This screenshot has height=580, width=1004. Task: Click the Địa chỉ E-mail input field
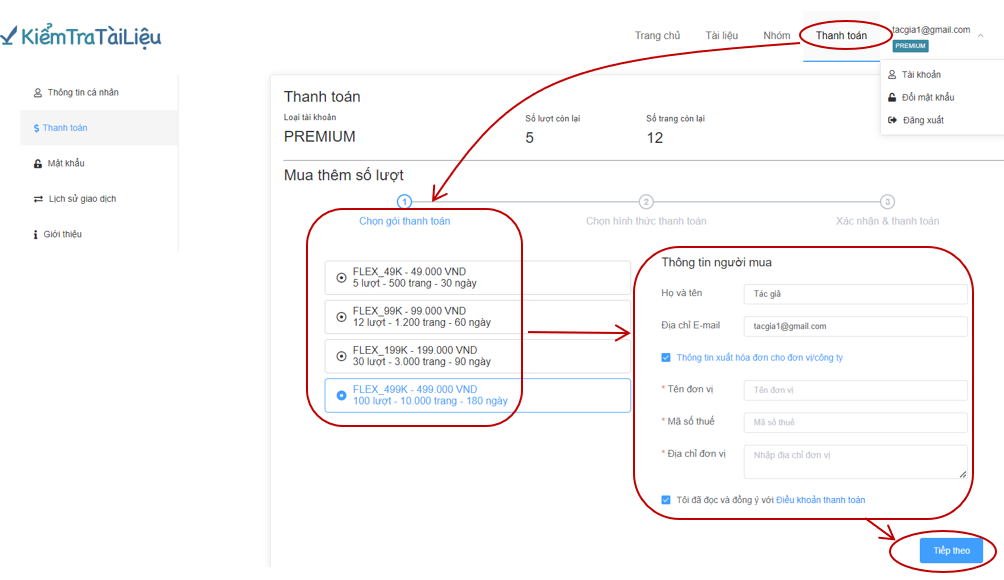click(855, 326)
